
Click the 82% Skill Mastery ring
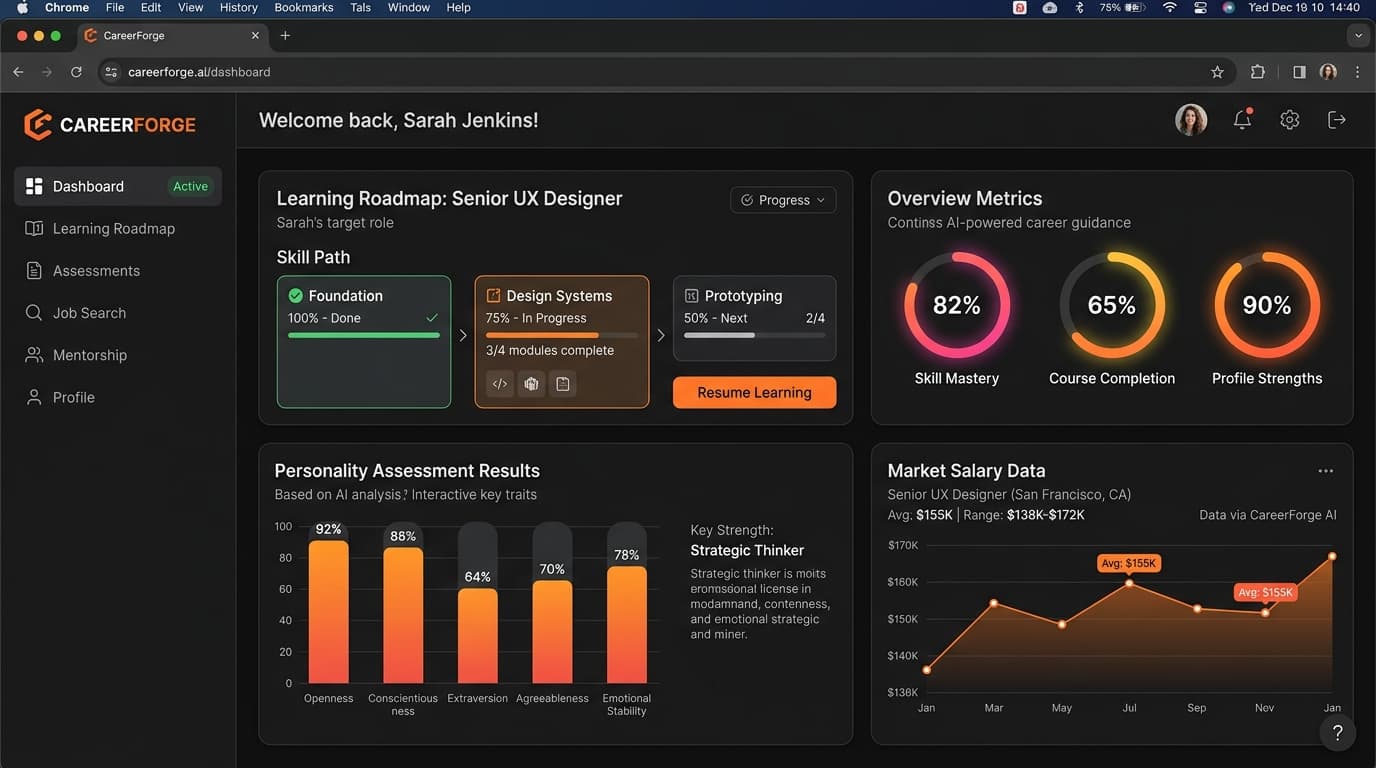click(x=957, y=305)
